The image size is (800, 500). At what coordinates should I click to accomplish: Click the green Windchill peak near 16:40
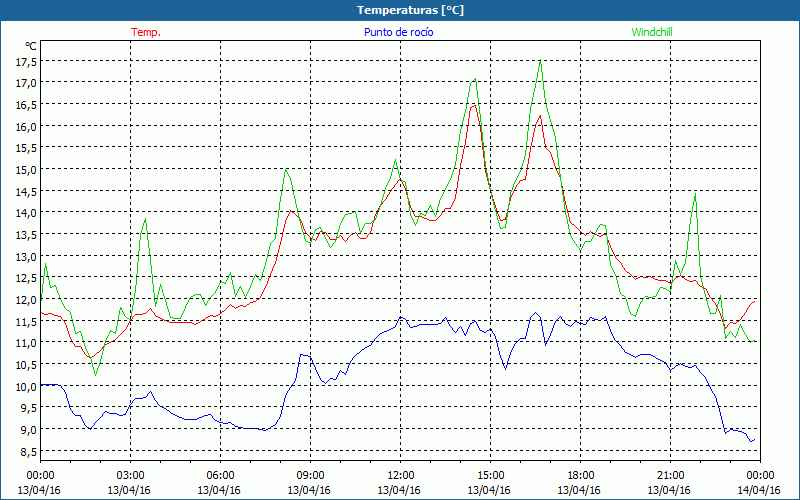540,61
